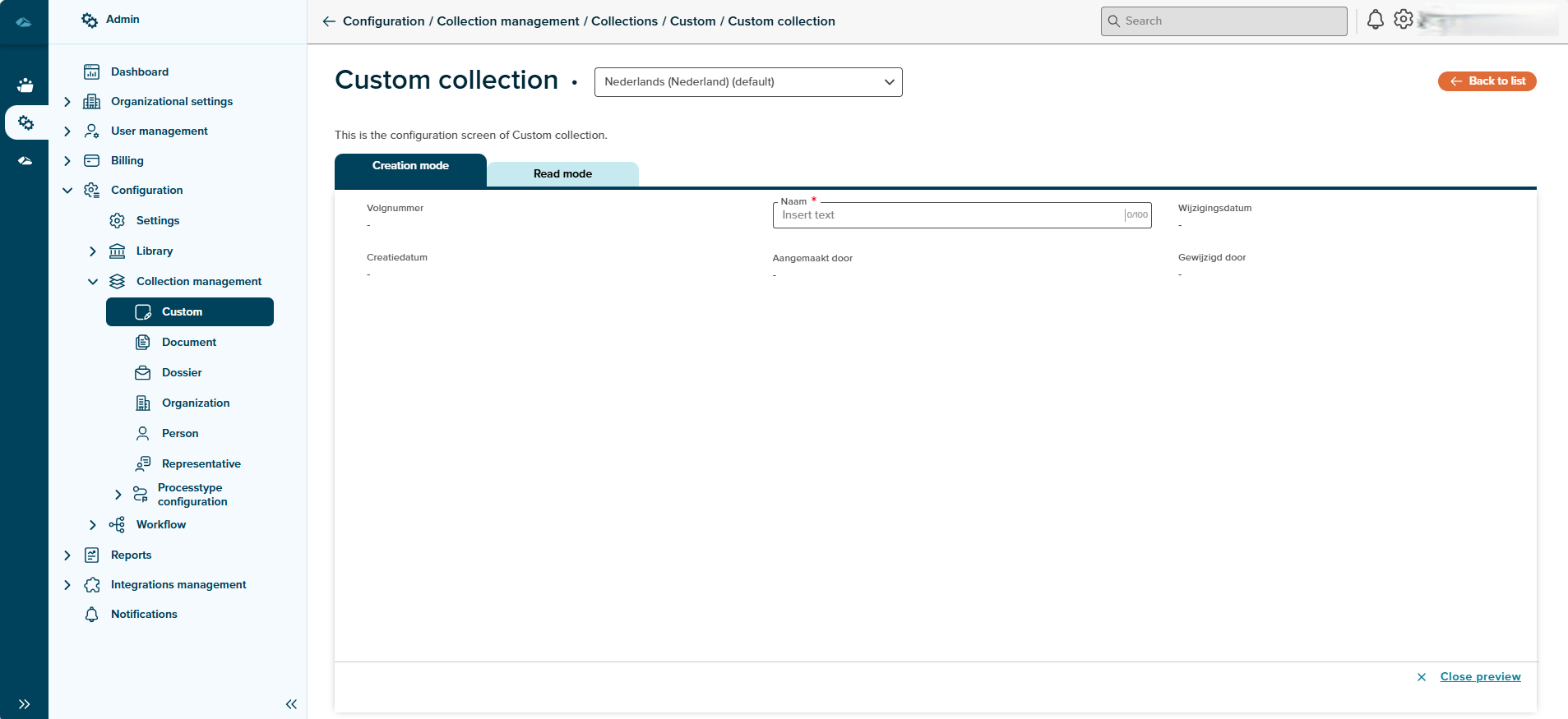Click the Close preview link

1480,677
